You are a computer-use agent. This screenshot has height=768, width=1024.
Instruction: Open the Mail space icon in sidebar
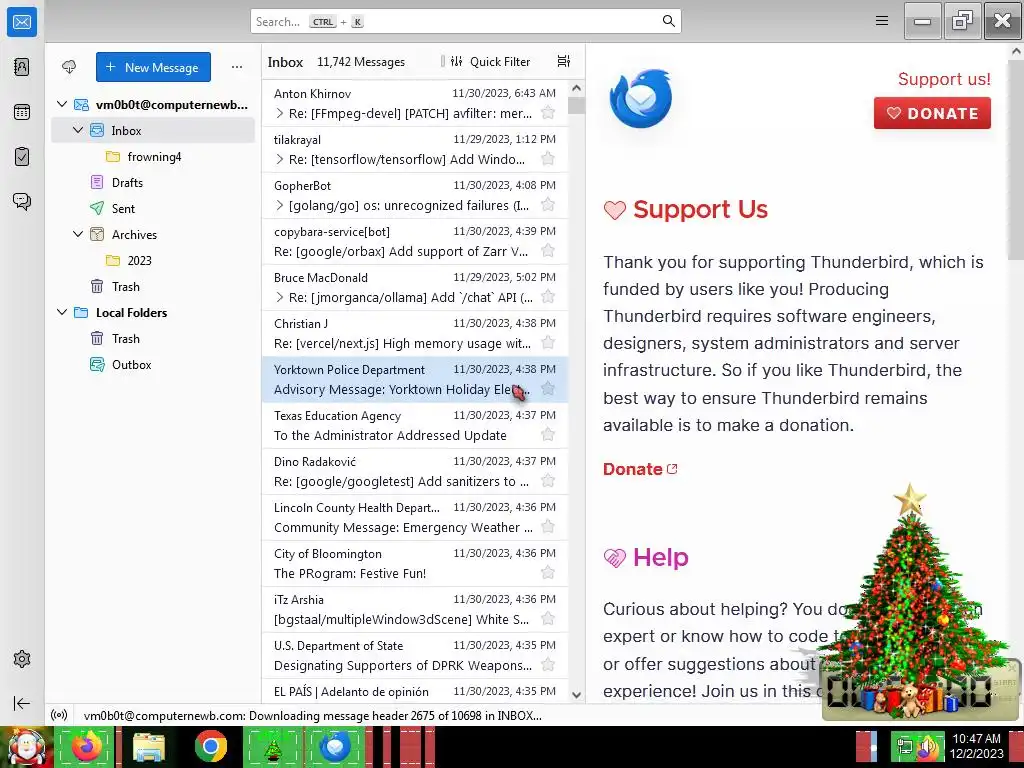coord(22,22)
